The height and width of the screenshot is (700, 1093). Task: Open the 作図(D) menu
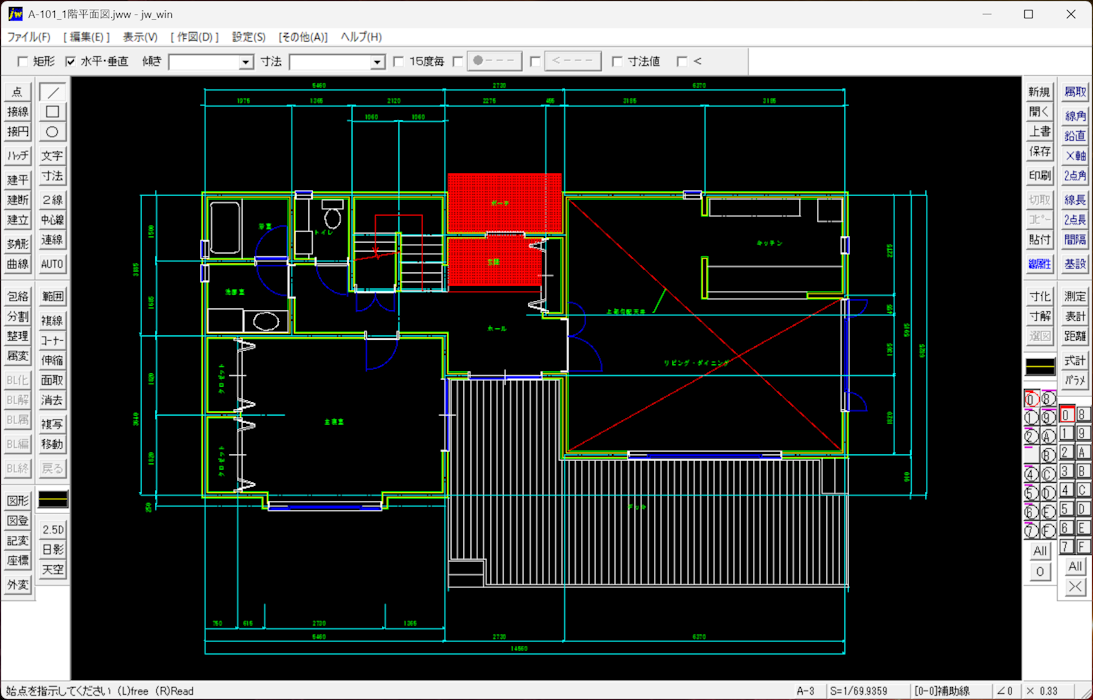click(194, 37)
